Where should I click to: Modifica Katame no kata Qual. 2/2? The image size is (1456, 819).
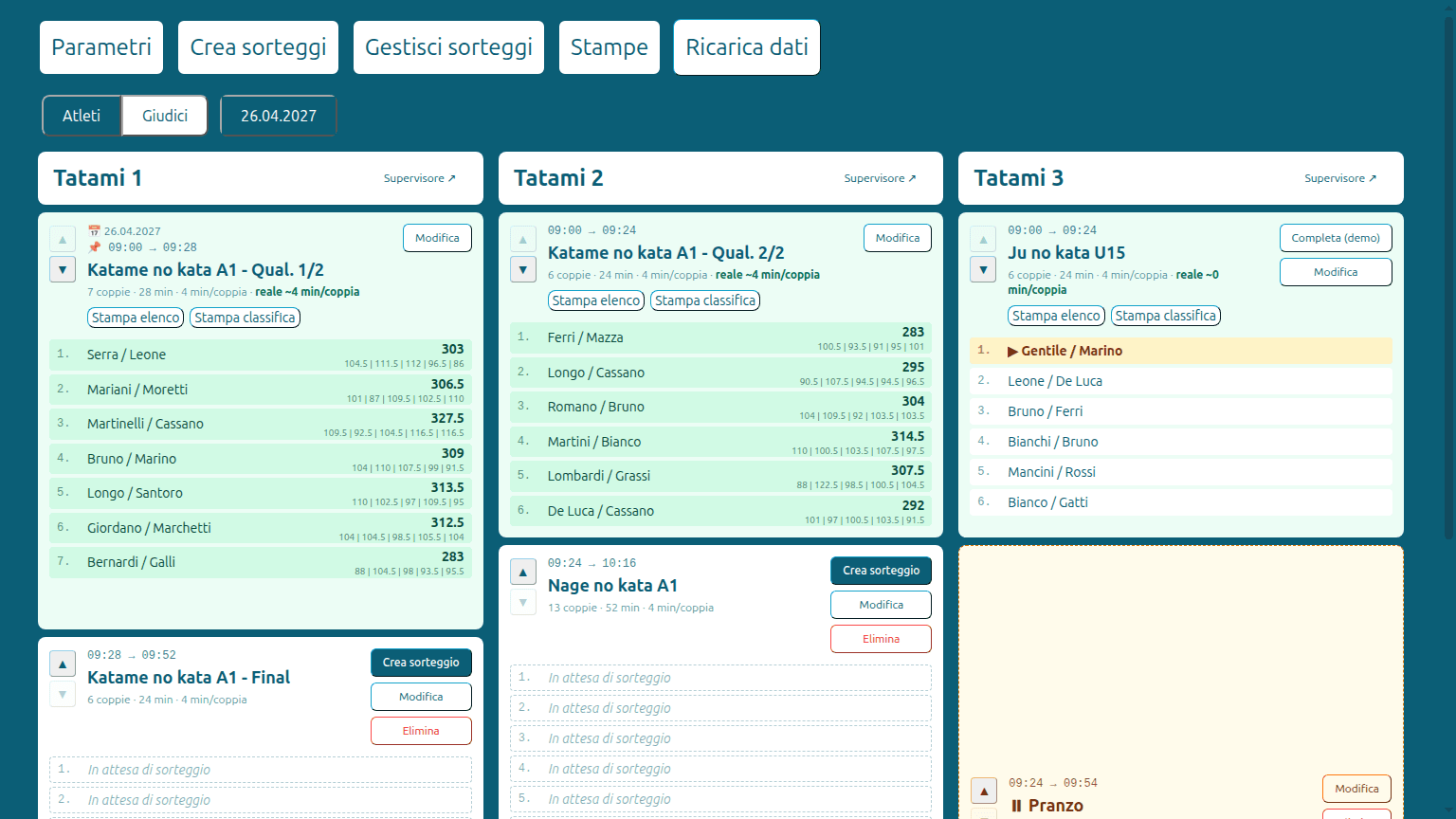pos(898,238)
